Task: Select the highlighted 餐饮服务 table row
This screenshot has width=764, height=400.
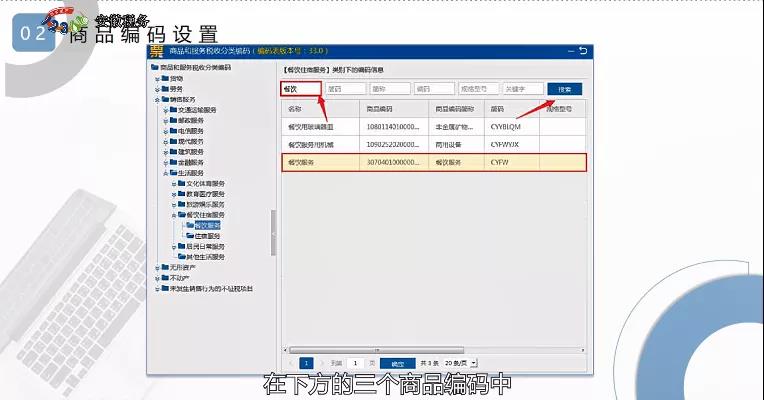Action: tap(434, 163)
